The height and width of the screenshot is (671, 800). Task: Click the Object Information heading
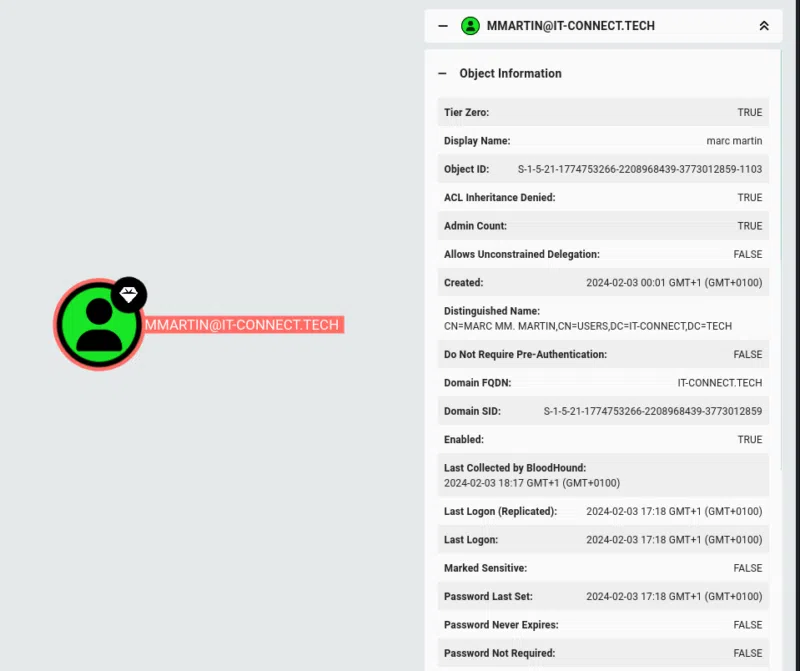tap(510, 73)
